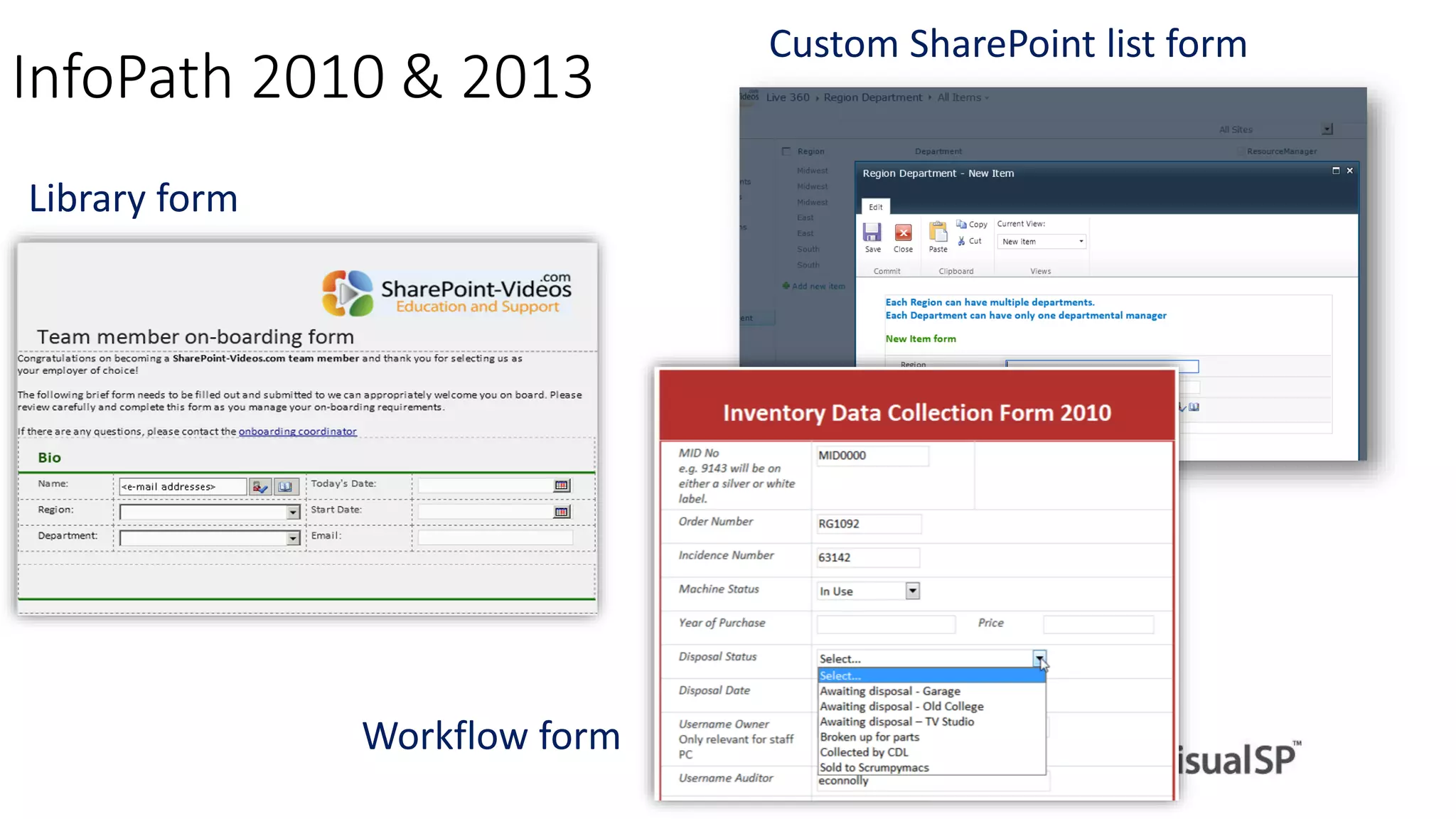
Task: Click the Incidence Number field 63142
Action: coord(868,557)
